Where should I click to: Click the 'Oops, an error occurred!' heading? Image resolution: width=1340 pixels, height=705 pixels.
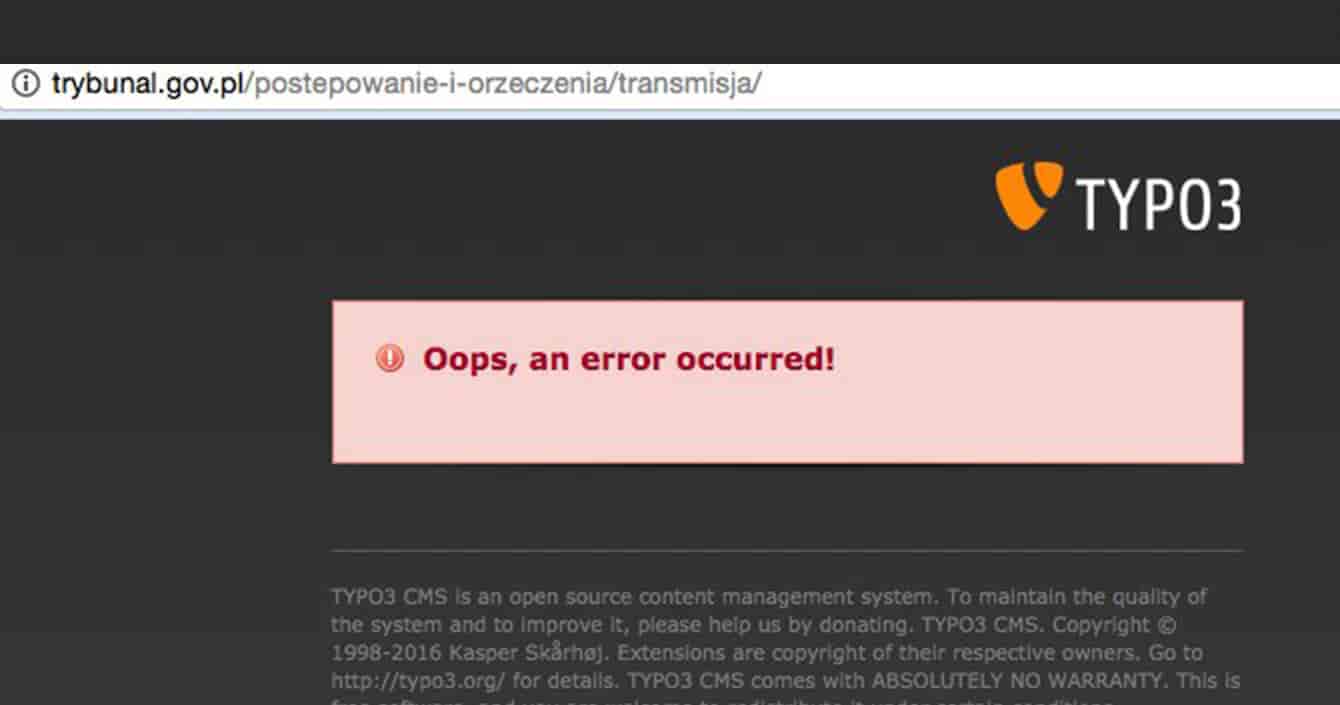(x=628, y=358)
